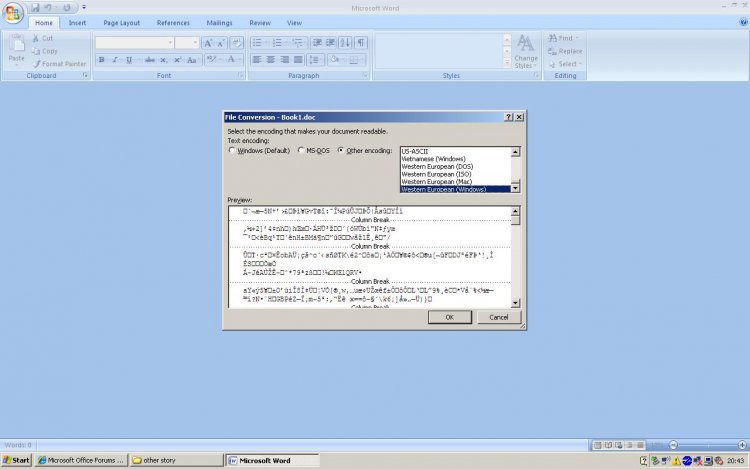750x469 pixels.
Task: Click the Decrease Indent icon
Action: click(x=317, y=43)
